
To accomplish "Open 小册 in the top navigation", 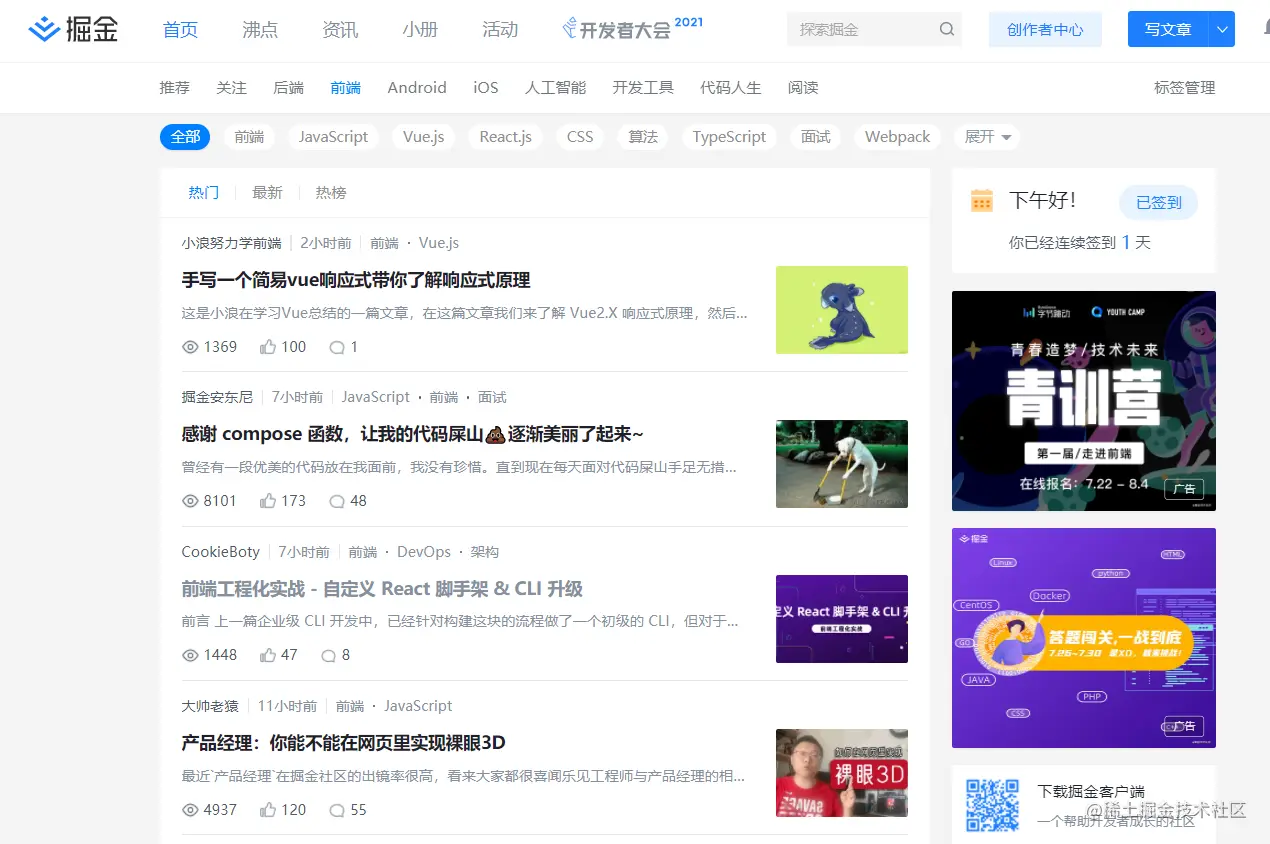I will tap(420, 29).
